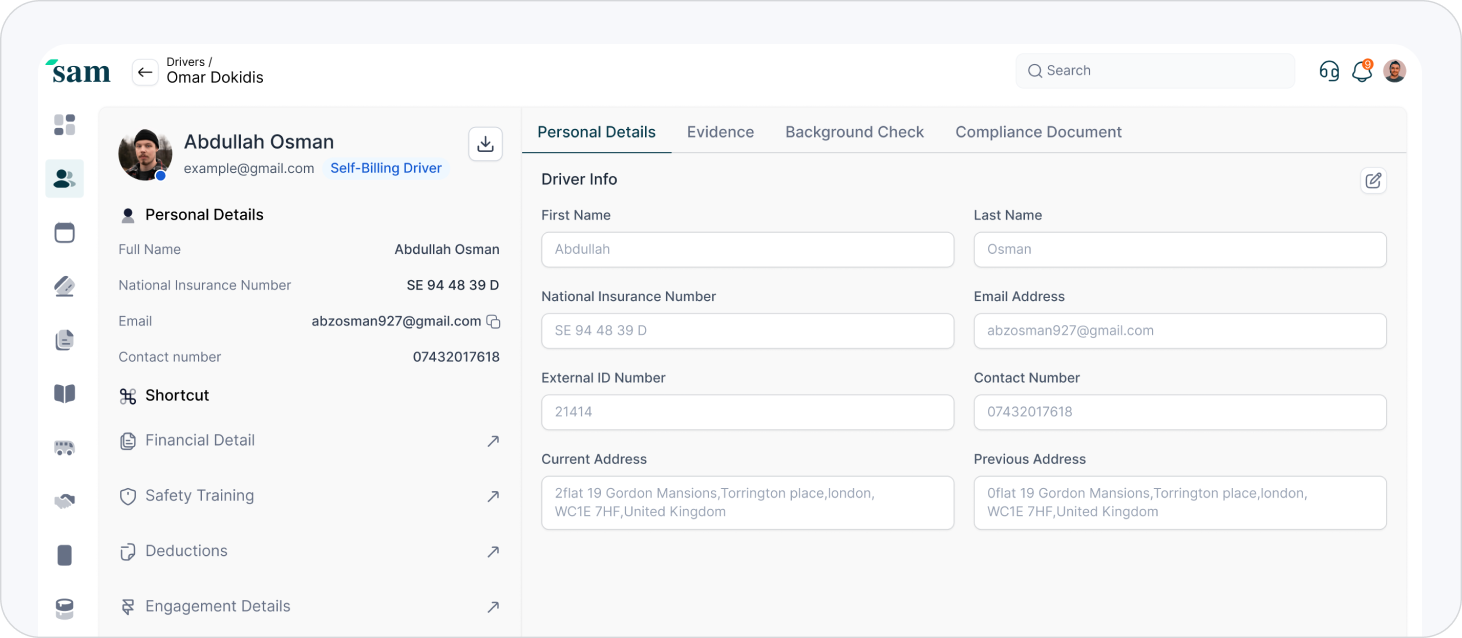Open the Financial Detail shortcut

coord(200,440)
